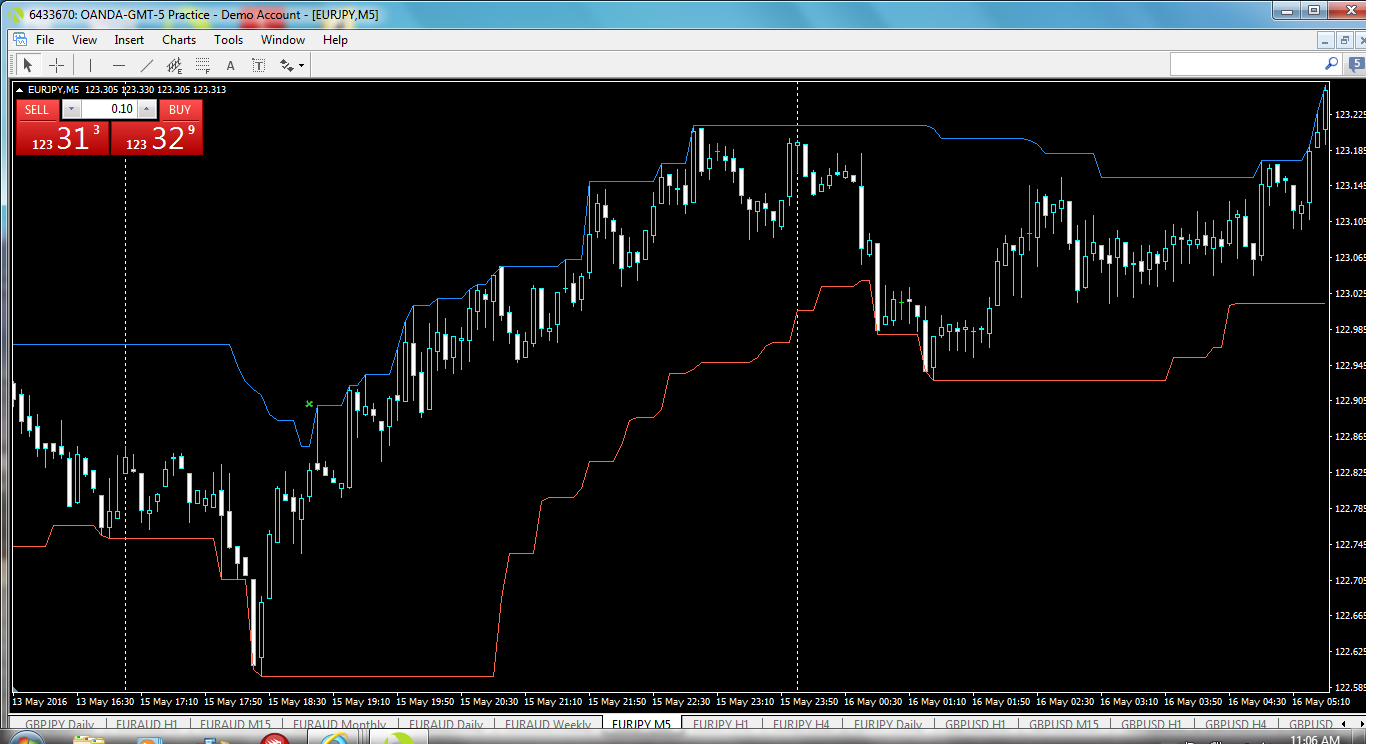Click the 123 32 buy price panel

pyautogui.click(x=156, y=138)
